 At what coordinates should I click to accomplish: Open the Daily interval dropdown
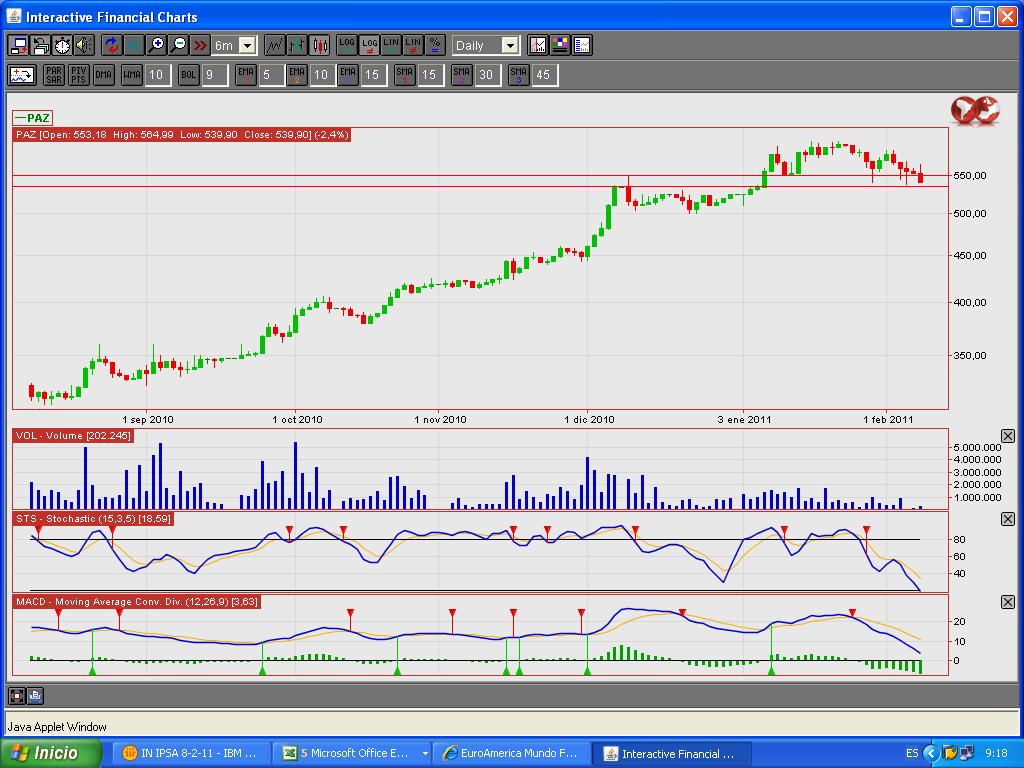coord(509,46)
